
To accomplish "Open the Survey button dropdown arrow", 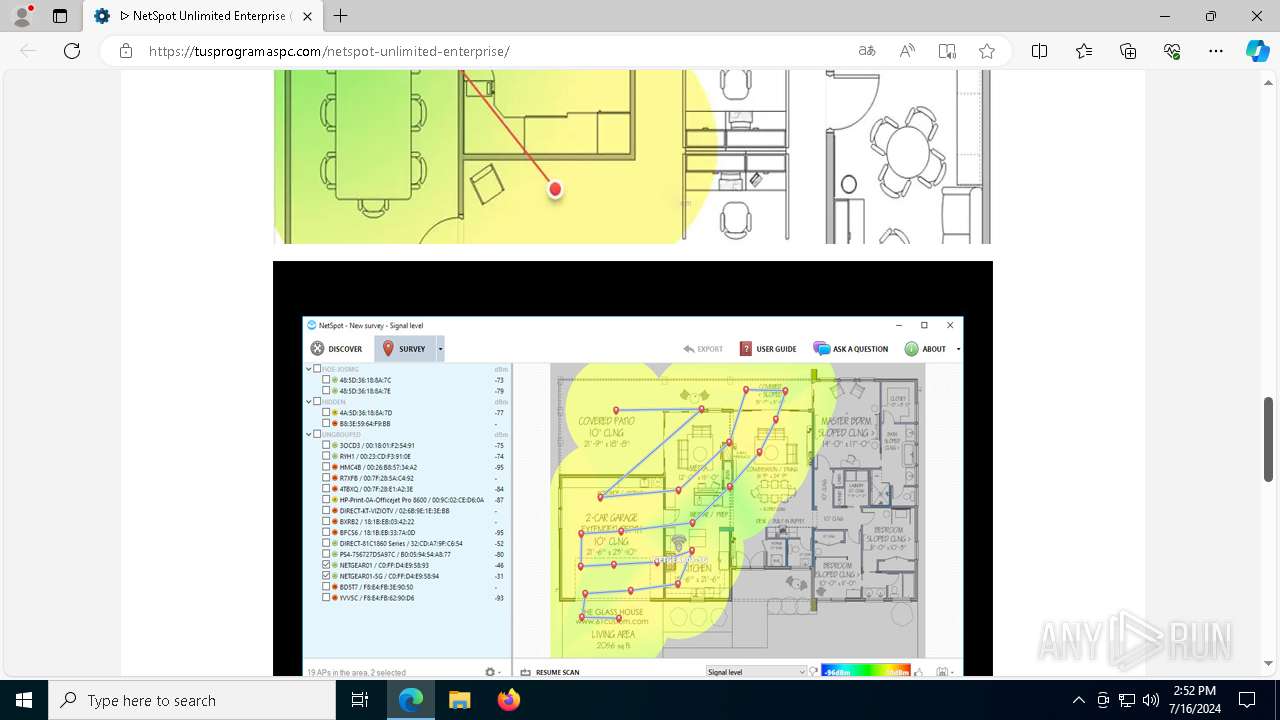I will [x=440, y=349].
